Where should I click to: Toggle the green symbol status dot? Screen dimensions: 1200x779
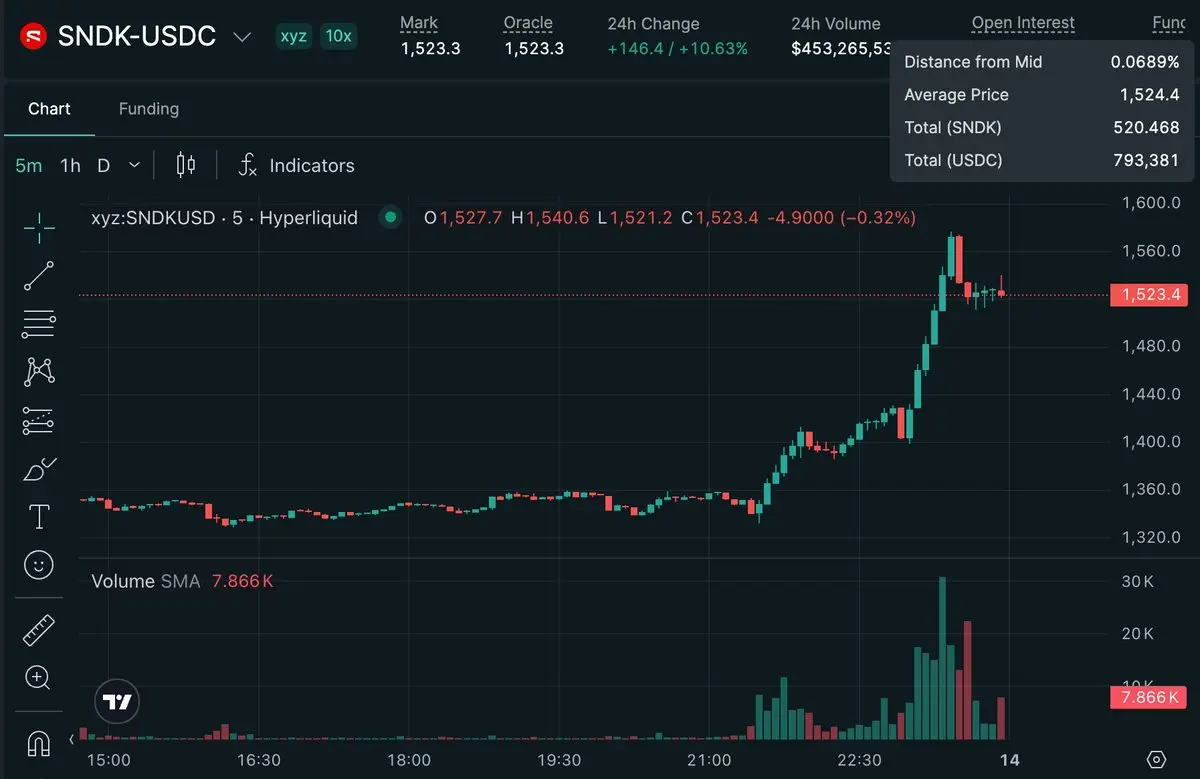(x=390, y=217)
